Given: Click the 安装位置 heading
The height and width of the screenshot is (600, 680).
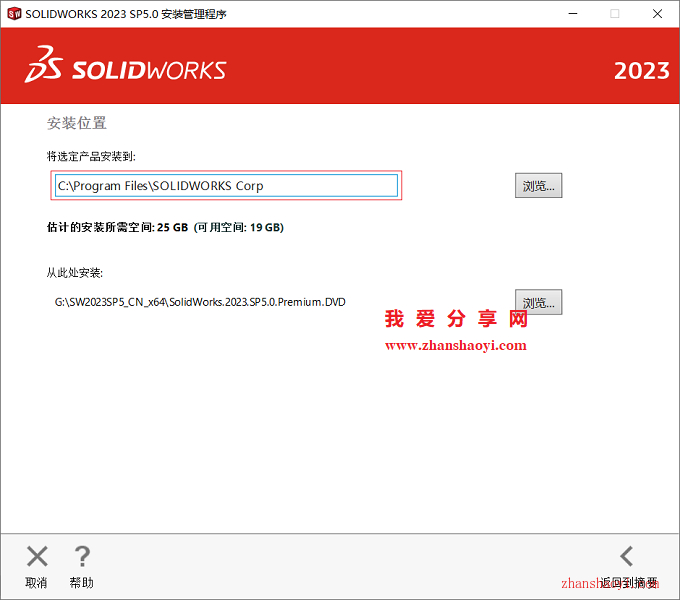Looking at the screenshot, I should coord(77,123).
